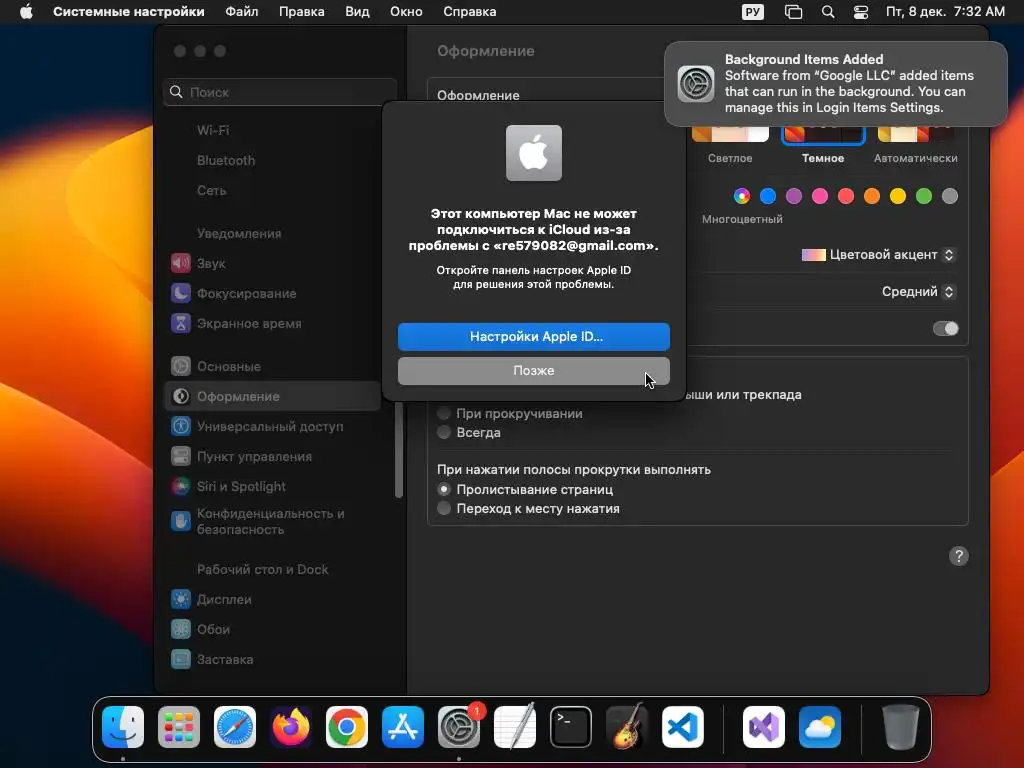Screen dimensions: 1024x768
Task: Open Универсальный доступ in the sidebar
Action: tap(272, 426)
